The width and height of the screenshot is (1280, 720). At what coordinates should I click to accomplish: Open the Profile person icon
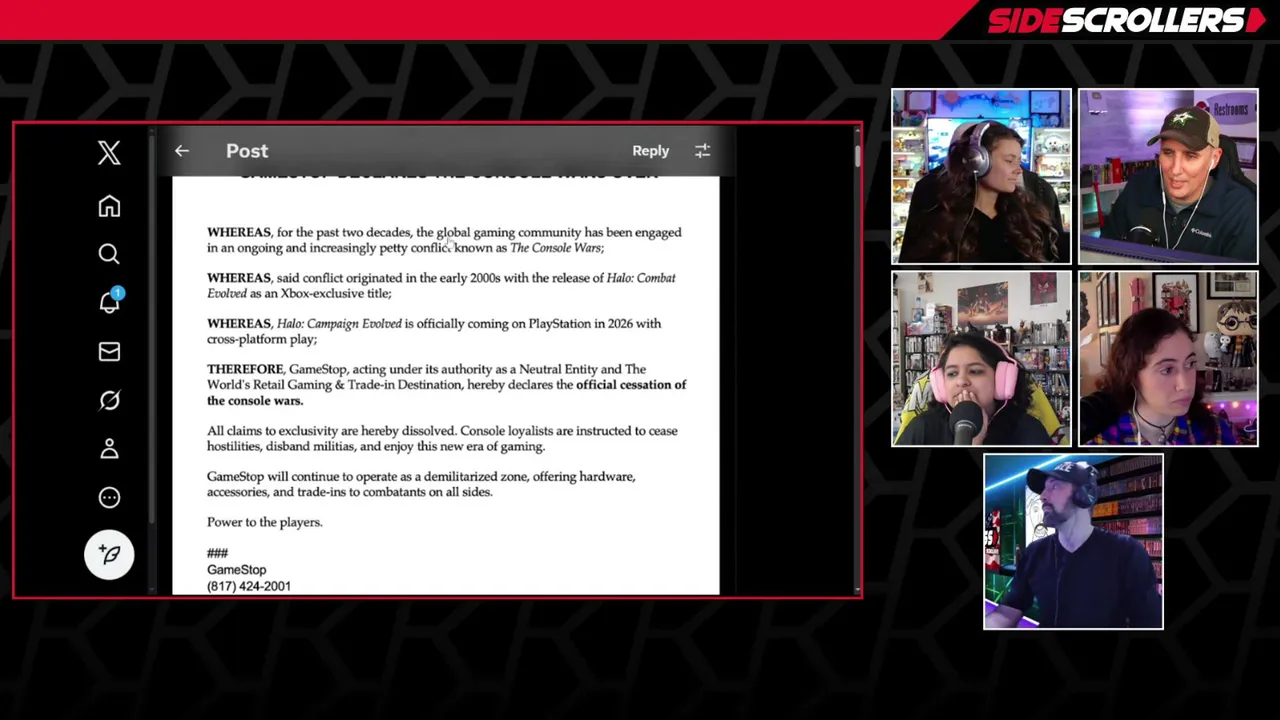click(109, 449)
